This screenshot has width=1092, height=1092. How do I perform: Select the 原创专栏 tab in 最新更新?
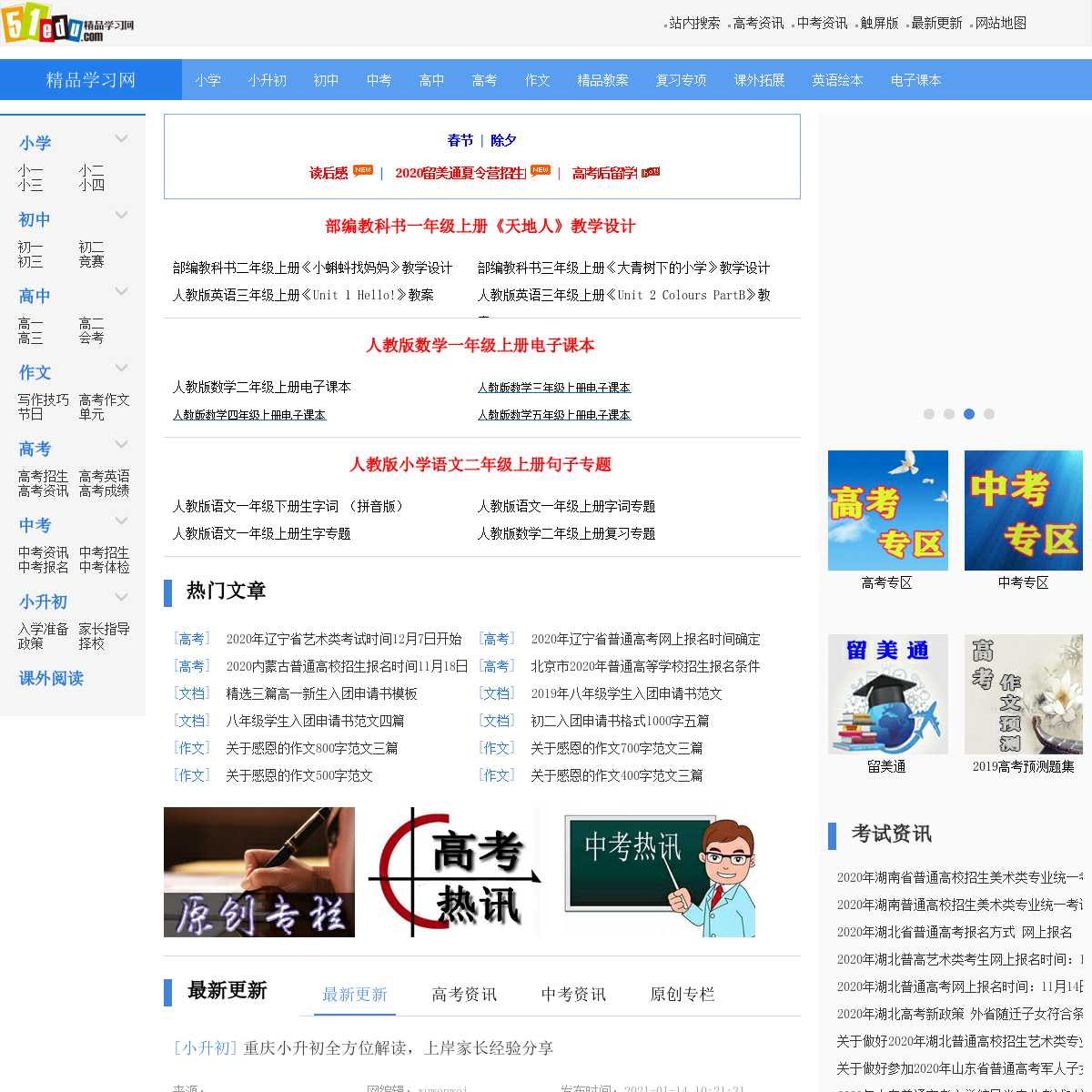(682, 995)
